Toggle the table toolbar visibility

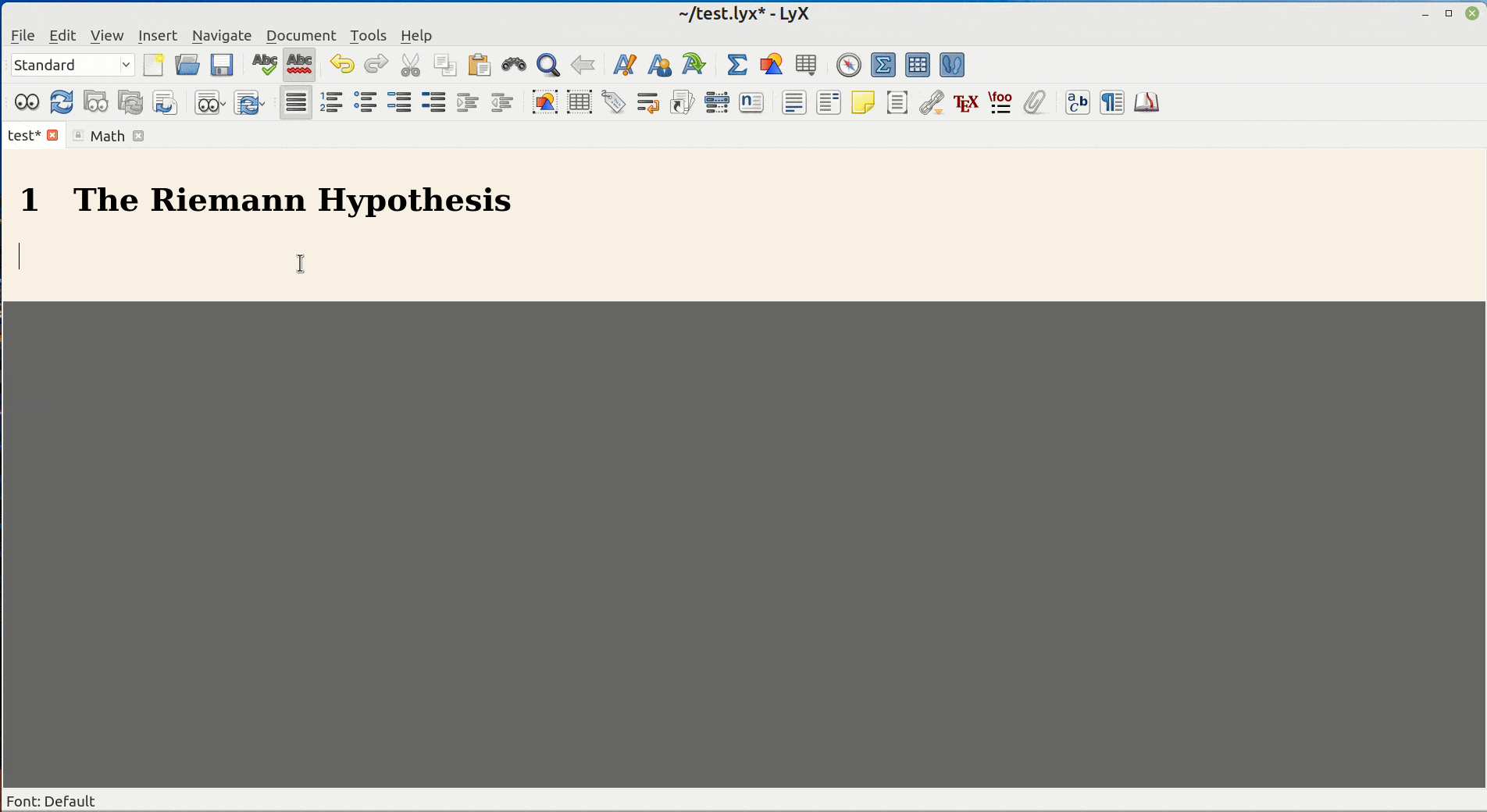[918, 65]
